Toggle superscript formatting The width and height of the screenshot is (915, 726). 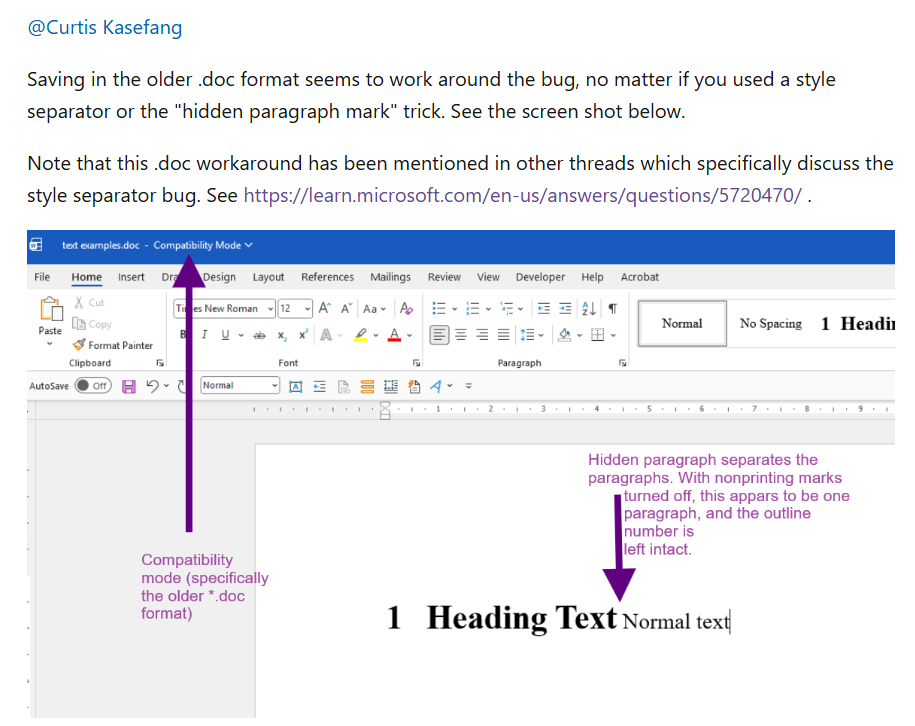(x=303, y=334)
